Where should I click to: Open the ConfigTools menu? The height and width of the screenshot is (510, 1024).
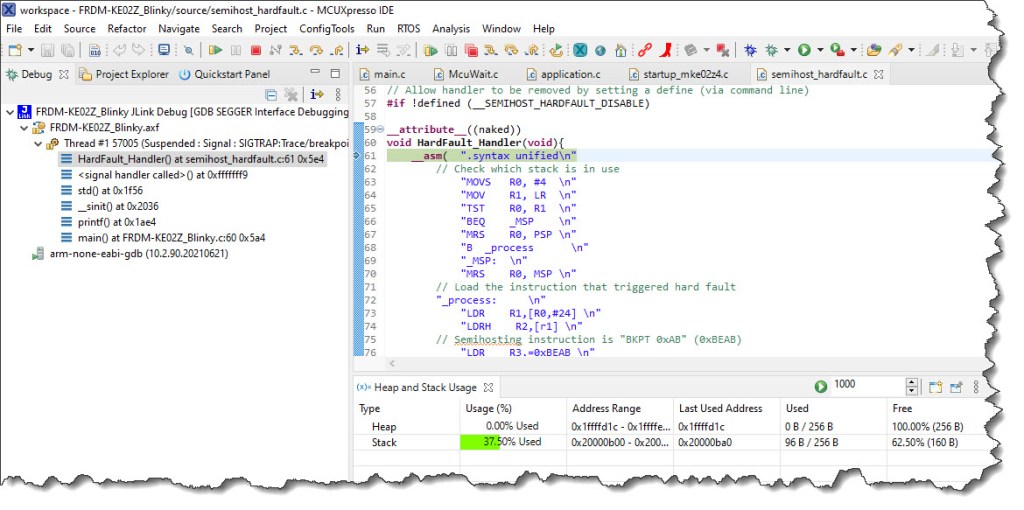(326, 29)
